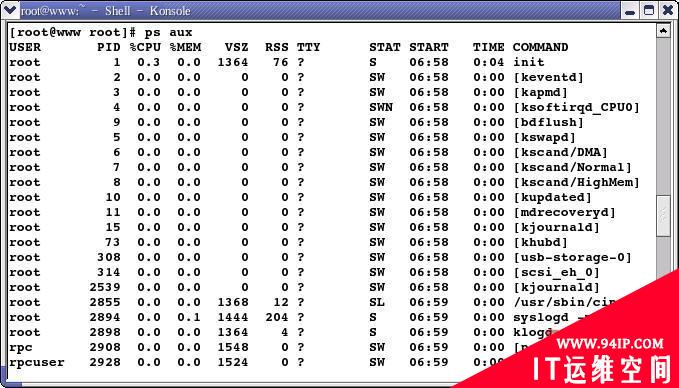Click the '[kscand/HighMem]' process name
This screenshot has height=388, width=679.
coord(576,182)
